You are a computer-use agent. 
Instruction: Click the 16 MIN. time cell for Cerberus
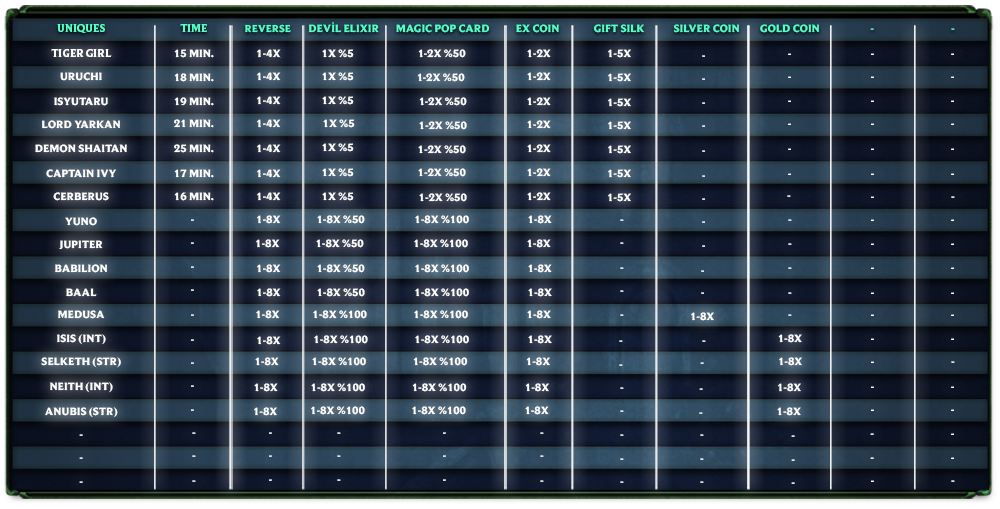pyautogui.click(x=194, y=197)
